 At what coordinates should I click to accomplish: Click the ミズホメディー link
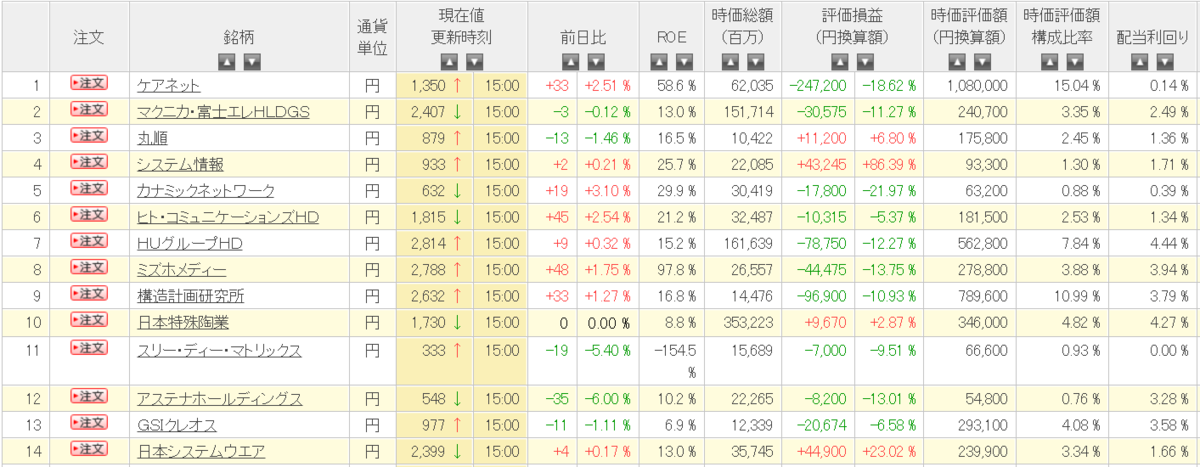182,269
